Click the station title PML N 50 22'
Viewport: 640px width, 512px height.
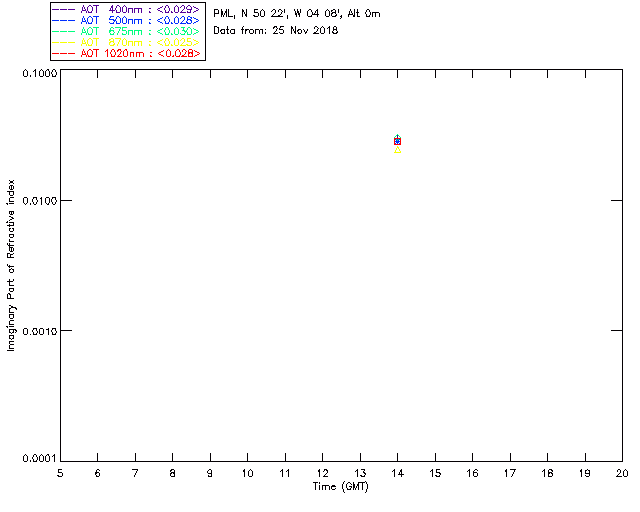point(296,14)
